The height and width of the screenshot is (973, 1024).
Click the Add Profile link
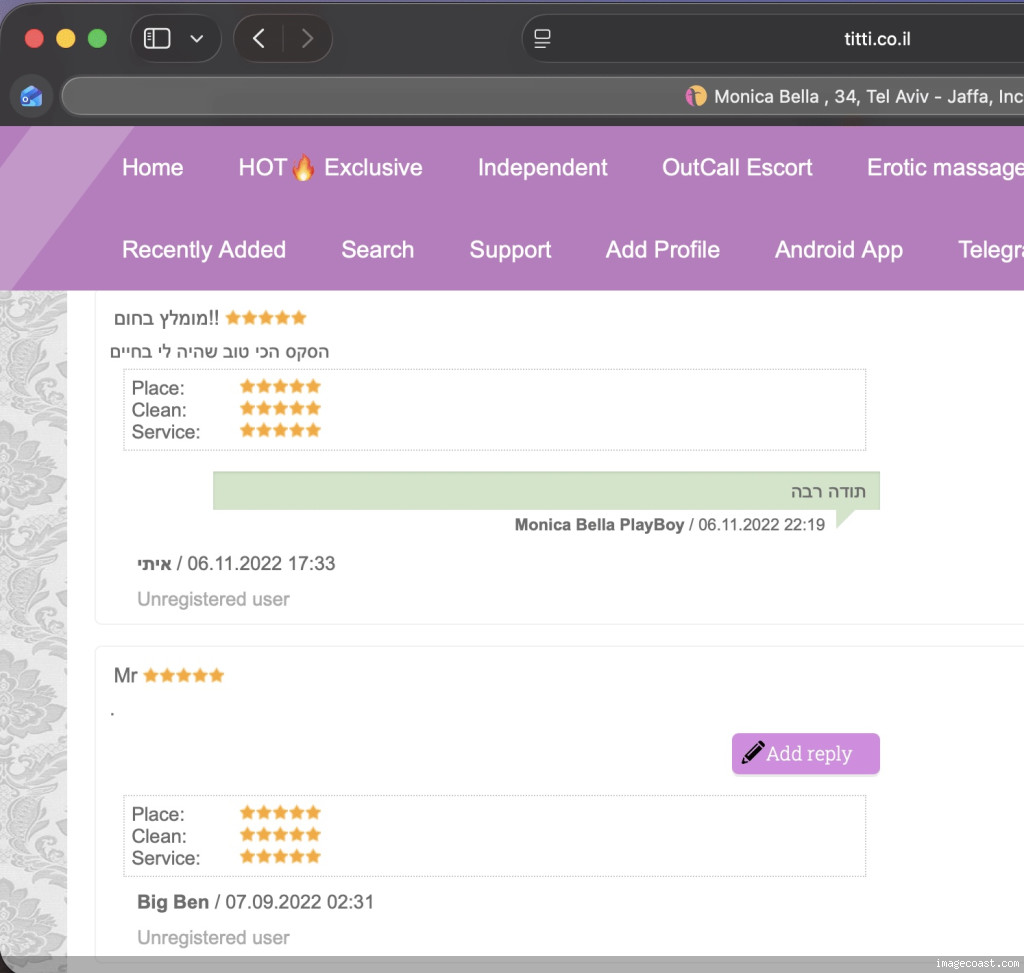tap(662, 250)
